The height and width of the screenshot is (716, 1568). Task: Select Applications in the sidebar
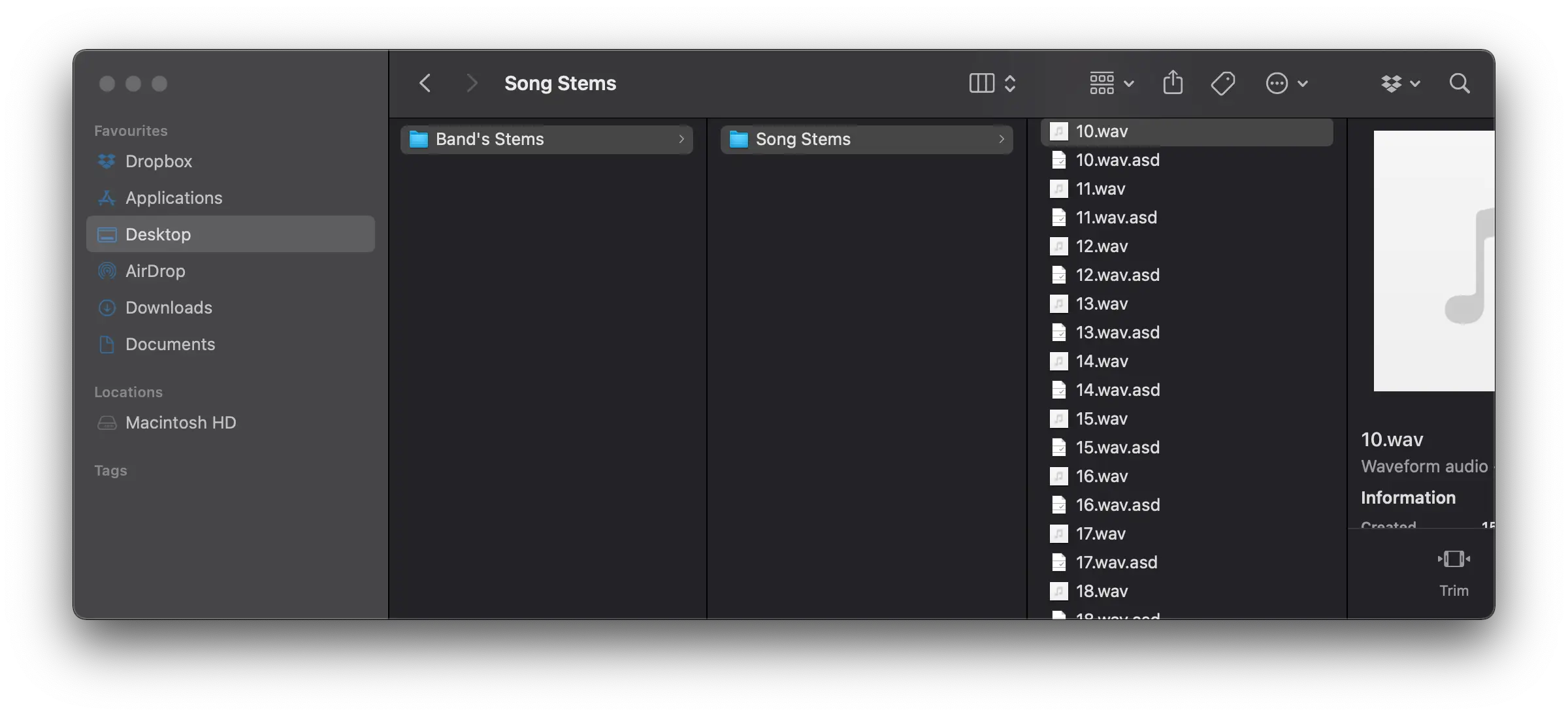[173, 198]
